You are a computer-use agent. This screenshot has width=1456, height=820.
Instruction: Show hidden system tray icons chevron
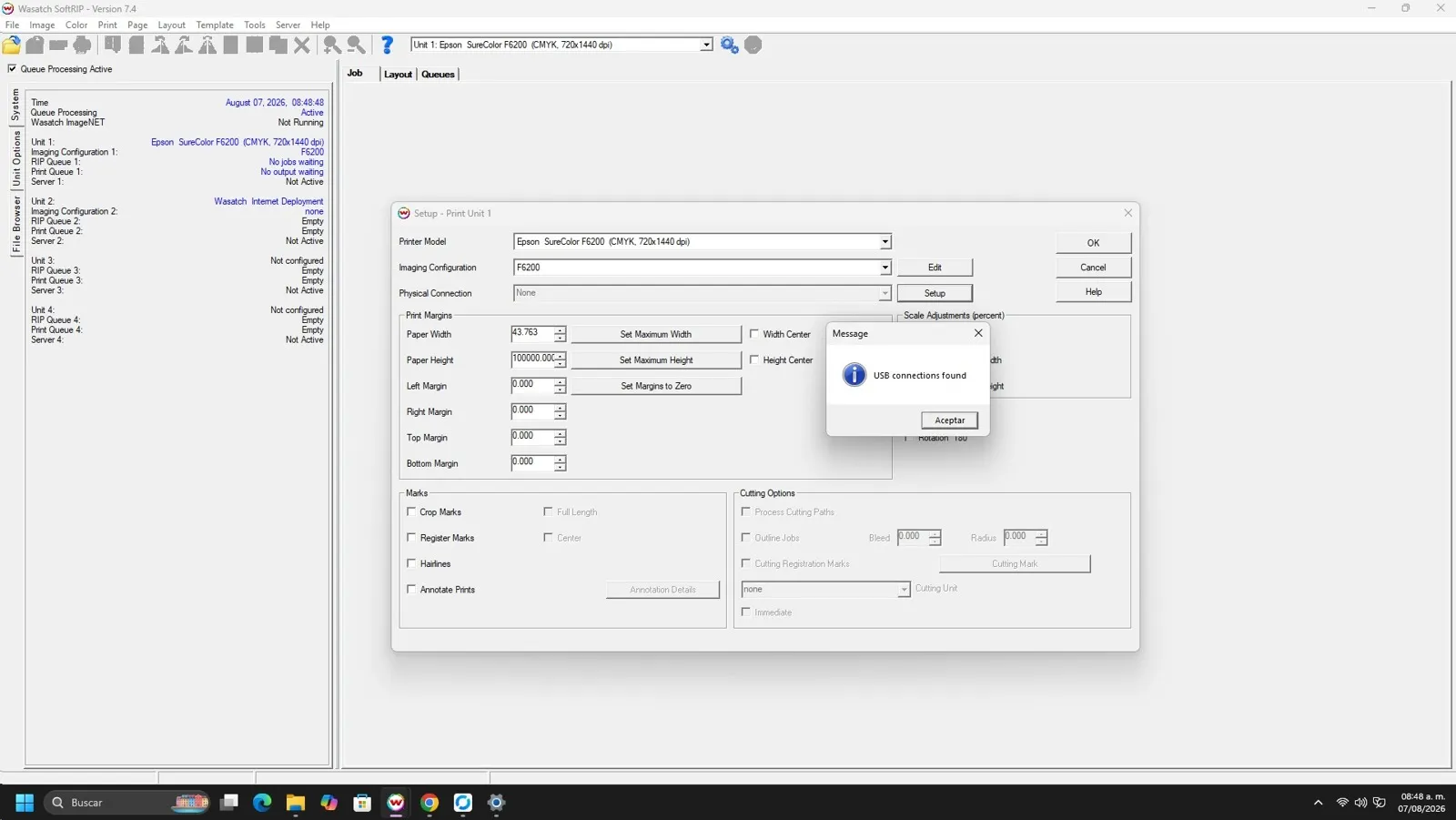(1318, 803)
